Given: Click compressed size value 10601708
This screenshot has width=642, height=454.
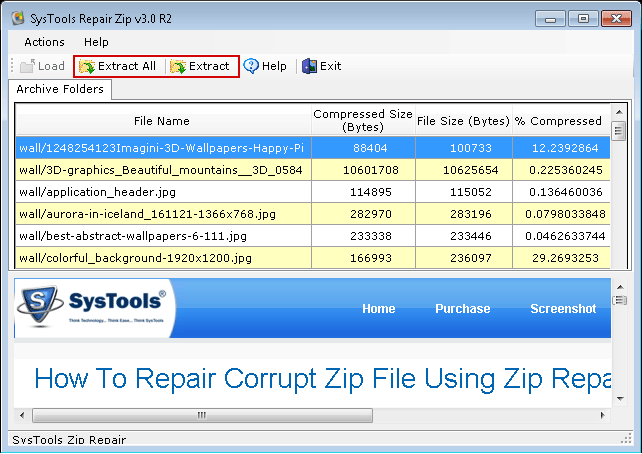Looking at the screenshot, I should tap(371, 170).
